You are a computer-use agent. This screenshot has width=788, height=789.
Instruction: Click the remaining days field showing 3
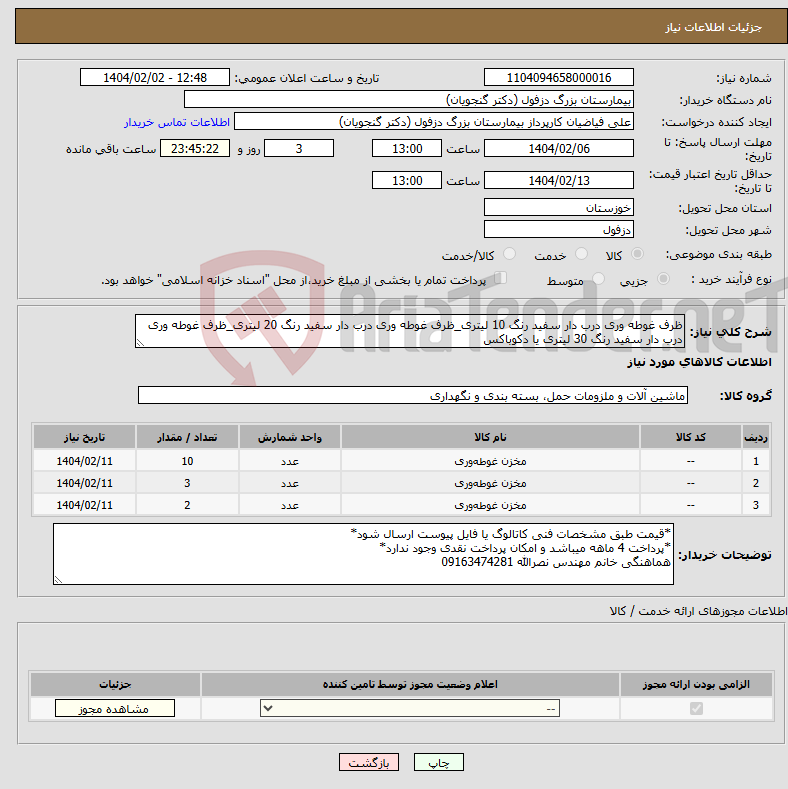299,148
